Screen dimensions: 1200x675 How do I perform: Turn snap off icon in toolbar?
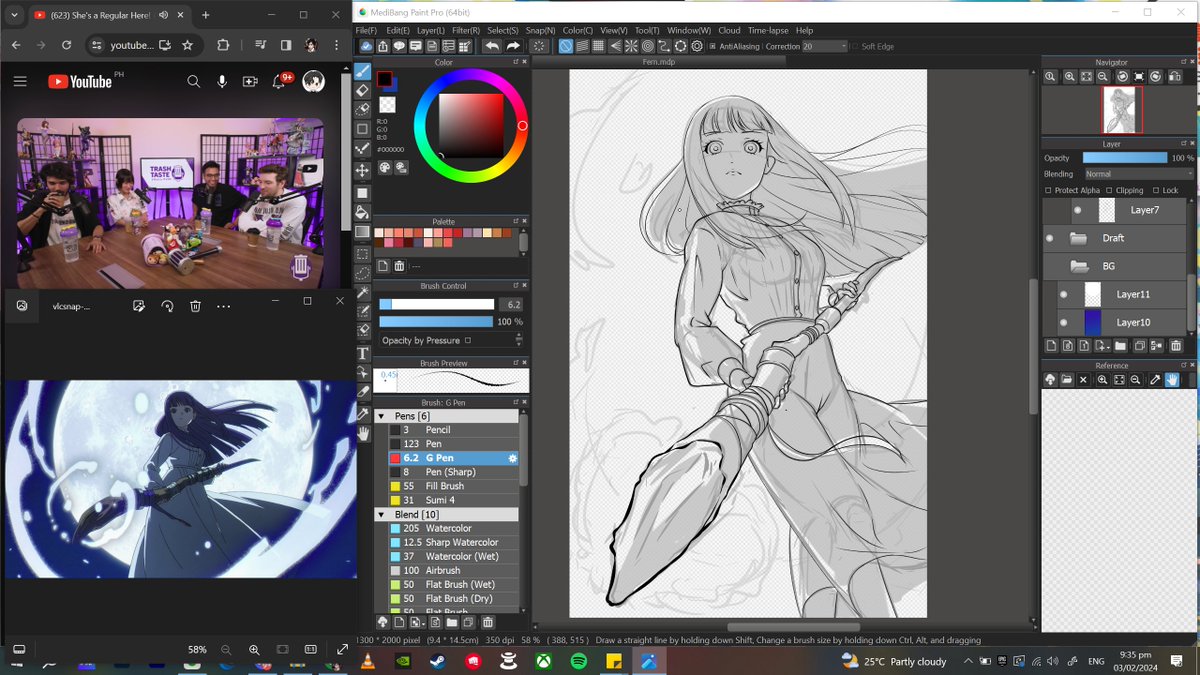tap(566, 46)
